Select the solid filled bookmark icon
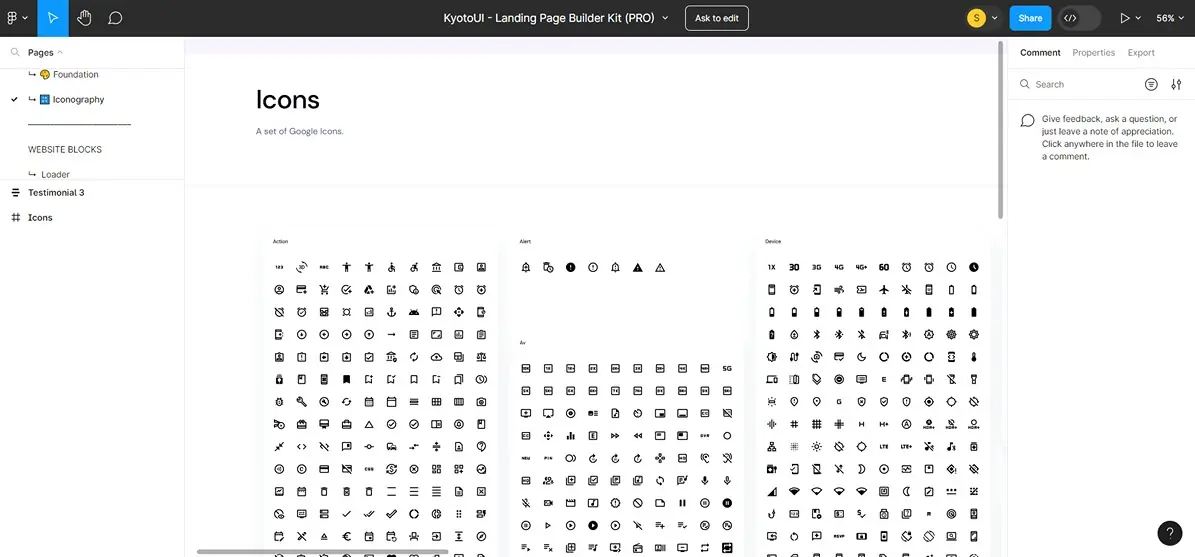Screen dimensions: 1195x557 [347, 379]
